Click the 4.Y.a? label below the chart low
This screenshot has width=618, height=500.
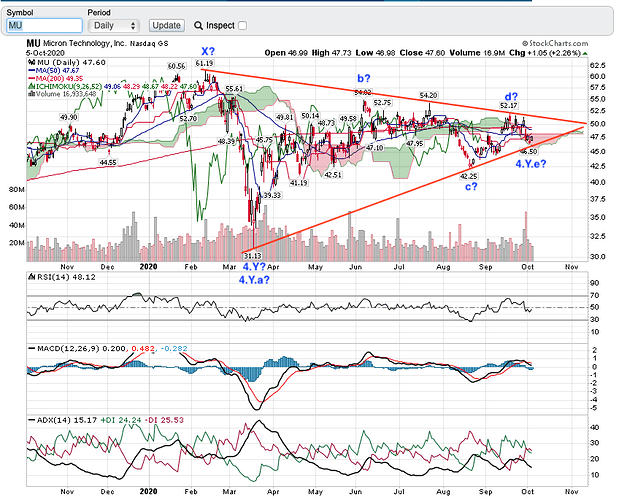(x=254, y=281)
